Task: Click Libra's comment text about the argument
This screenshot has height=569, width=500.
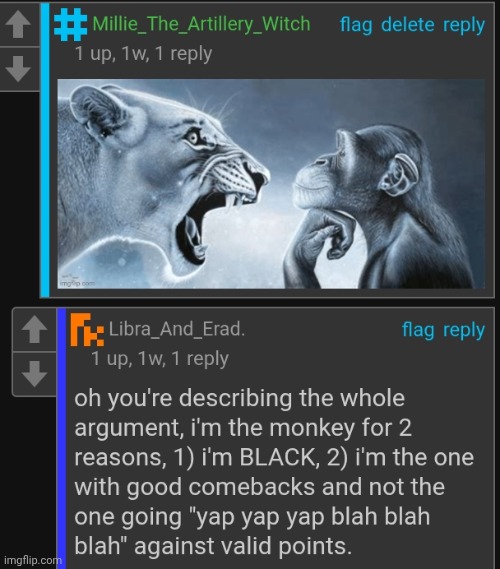Action: pyautogui.click(x=274, y=472)
